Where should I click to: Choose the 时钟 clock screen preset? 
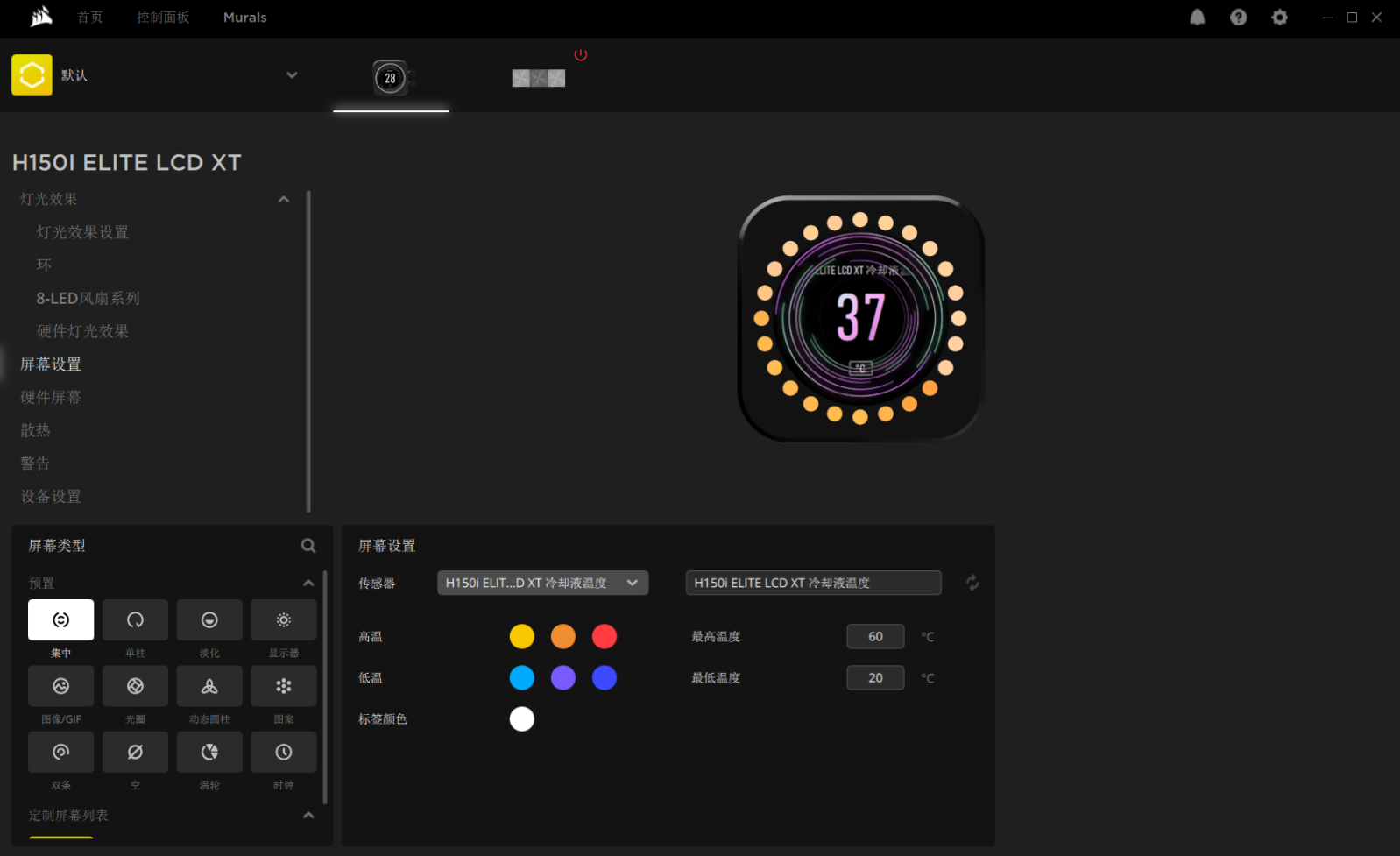[x=283, y=753]
